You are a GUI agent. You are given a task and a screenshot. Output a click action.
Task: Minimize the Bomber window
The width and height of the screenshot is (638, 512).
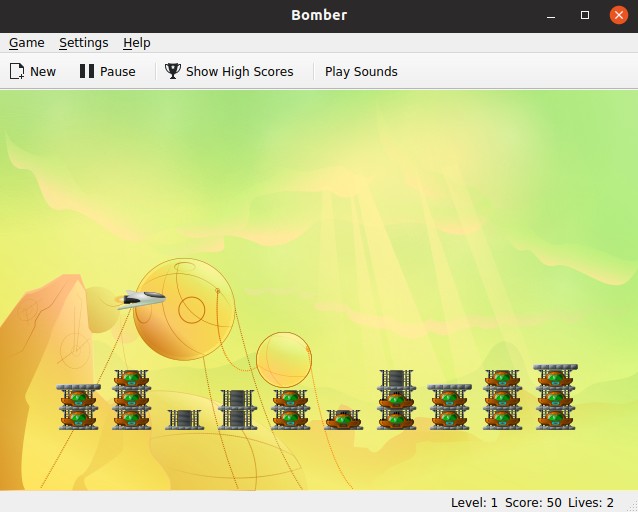pos(551,15)
